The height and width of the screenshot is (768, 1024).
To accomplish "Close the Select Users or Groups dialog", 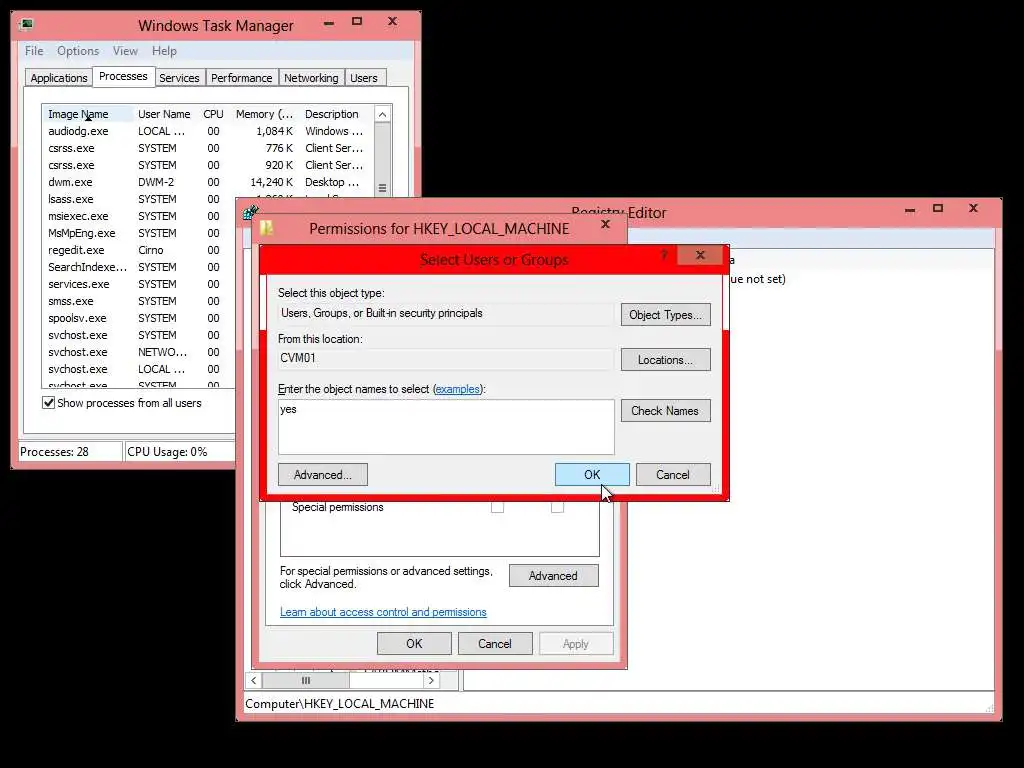I will [700, 255].
